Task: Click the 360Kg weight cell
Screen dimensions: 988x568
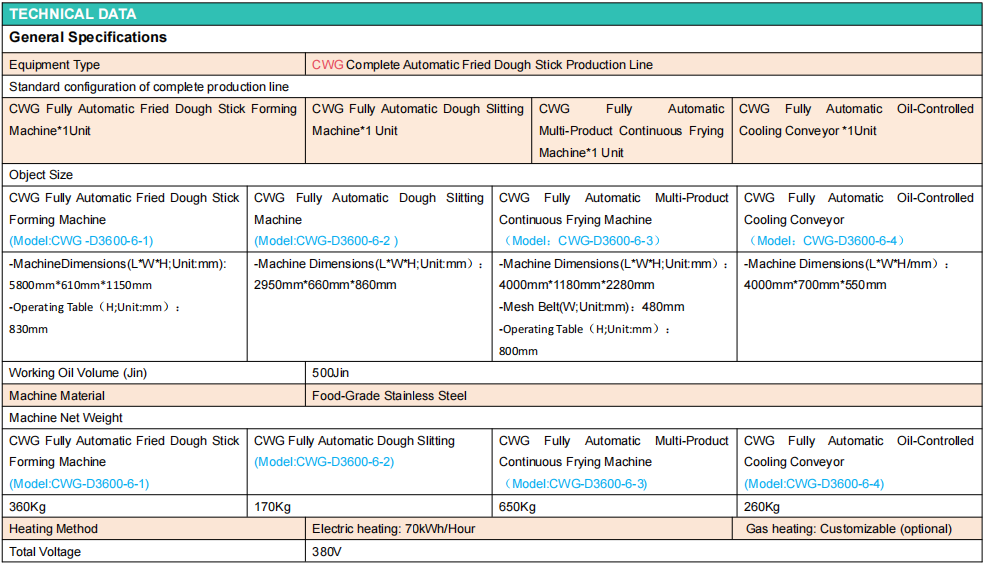Action: click(x=27, y=507)
